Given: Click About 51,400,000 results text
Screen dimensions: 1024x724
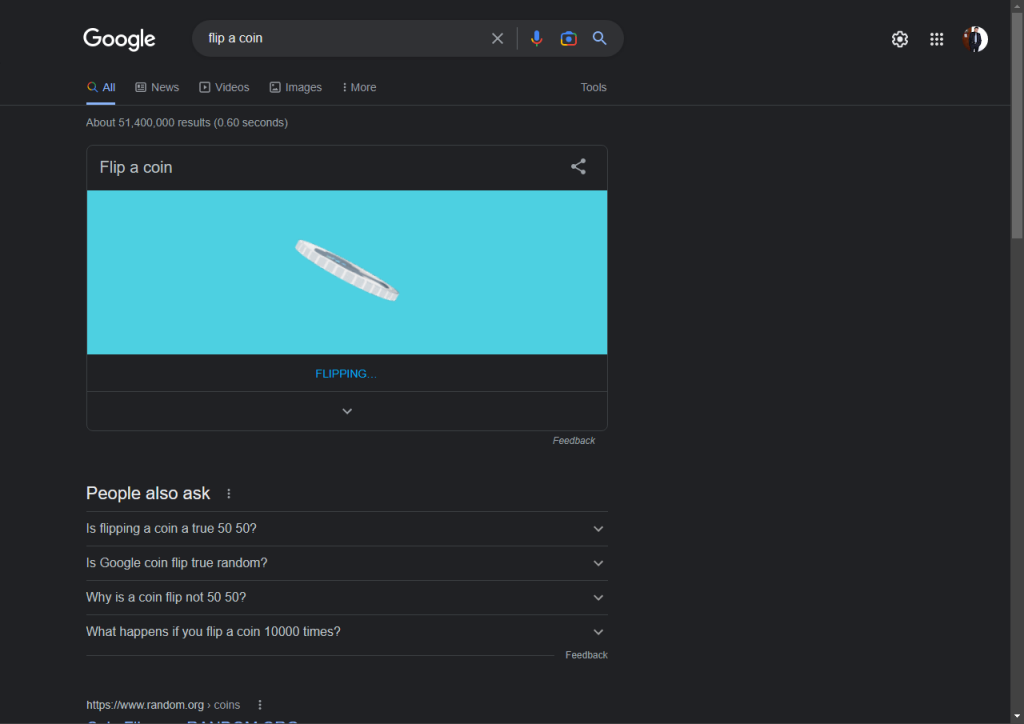Looking at the screenshot, I should [x=187, y=123].
